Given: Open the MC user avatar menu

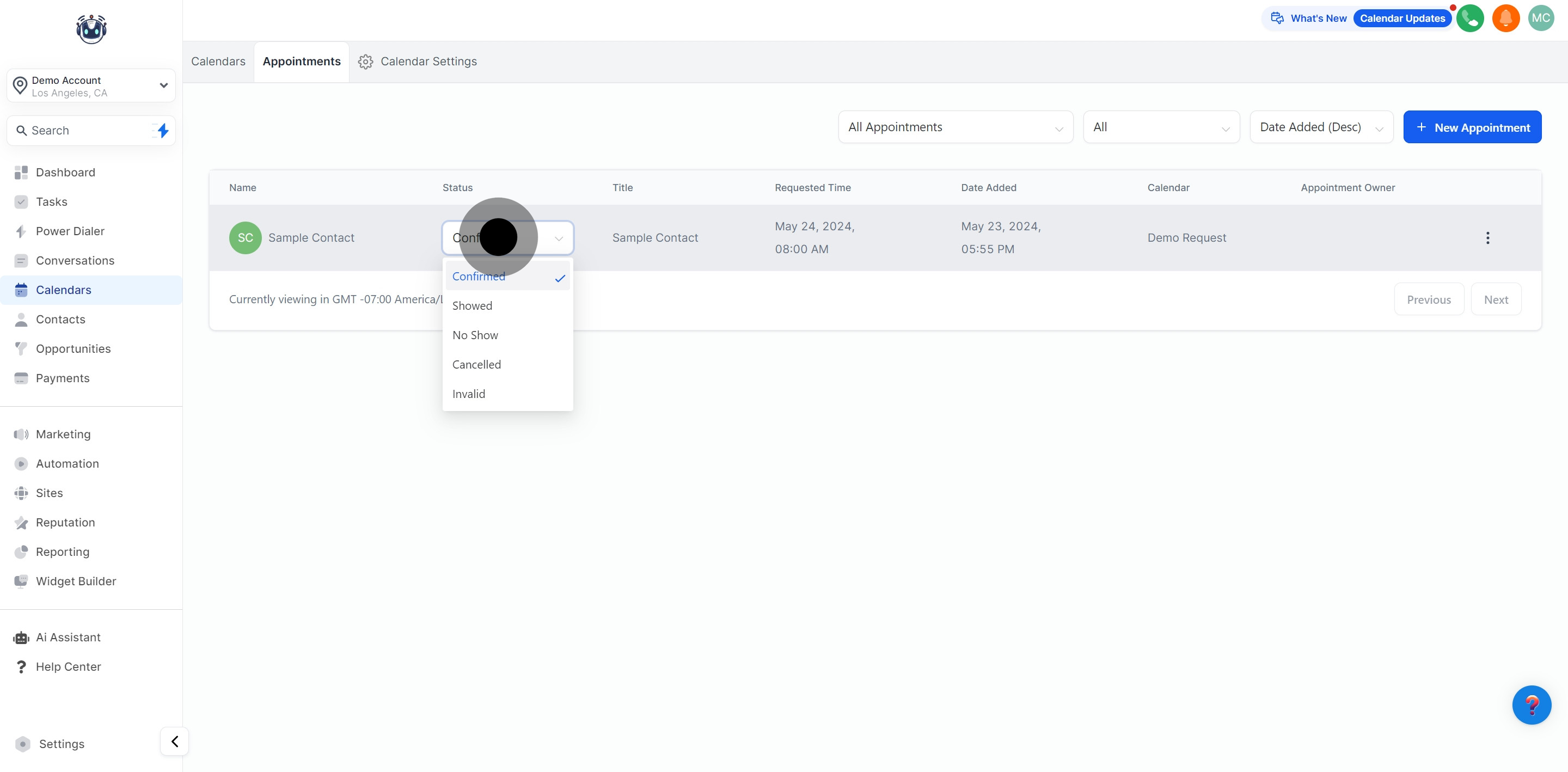Looking at the screenshot, I should (1541, 19).
